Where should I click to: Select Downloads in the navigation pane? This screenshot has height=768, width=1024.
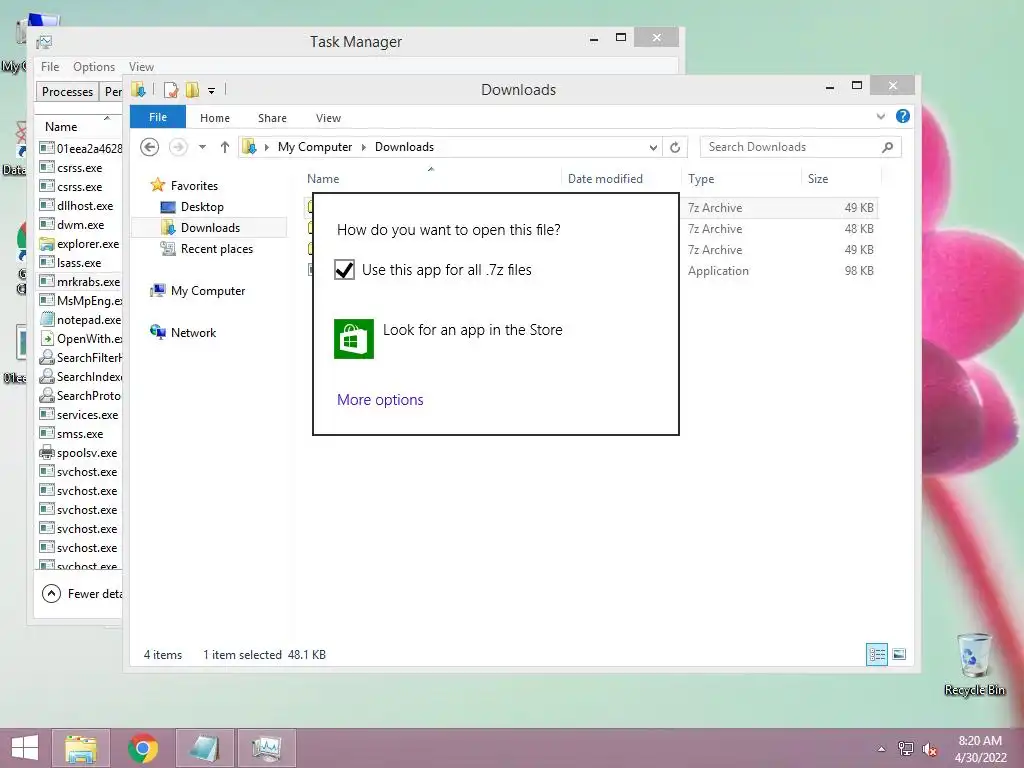pyautogui.click(x=210, y=227)
